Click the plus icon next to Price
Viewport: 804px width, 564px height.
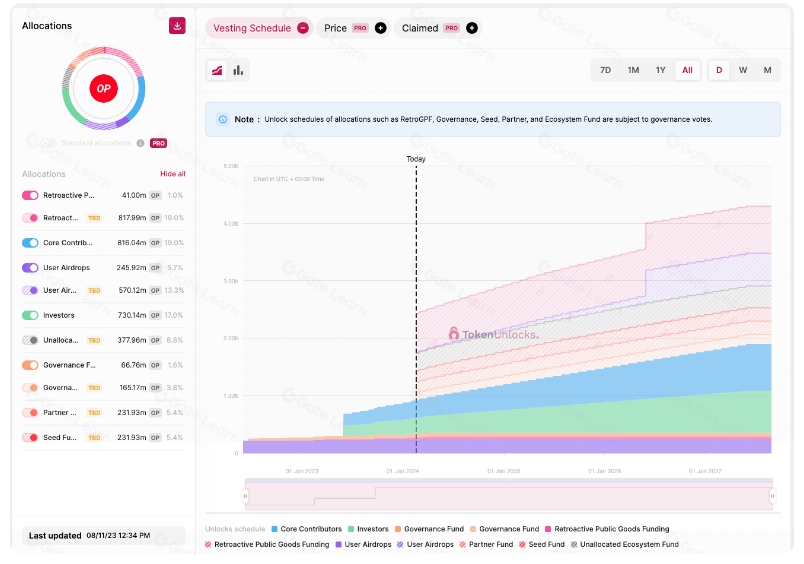380,28
